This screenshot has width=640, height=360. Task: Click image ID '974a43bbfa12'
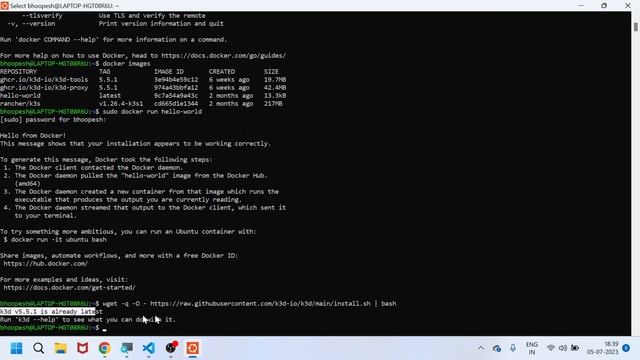(x=176, y=88)
